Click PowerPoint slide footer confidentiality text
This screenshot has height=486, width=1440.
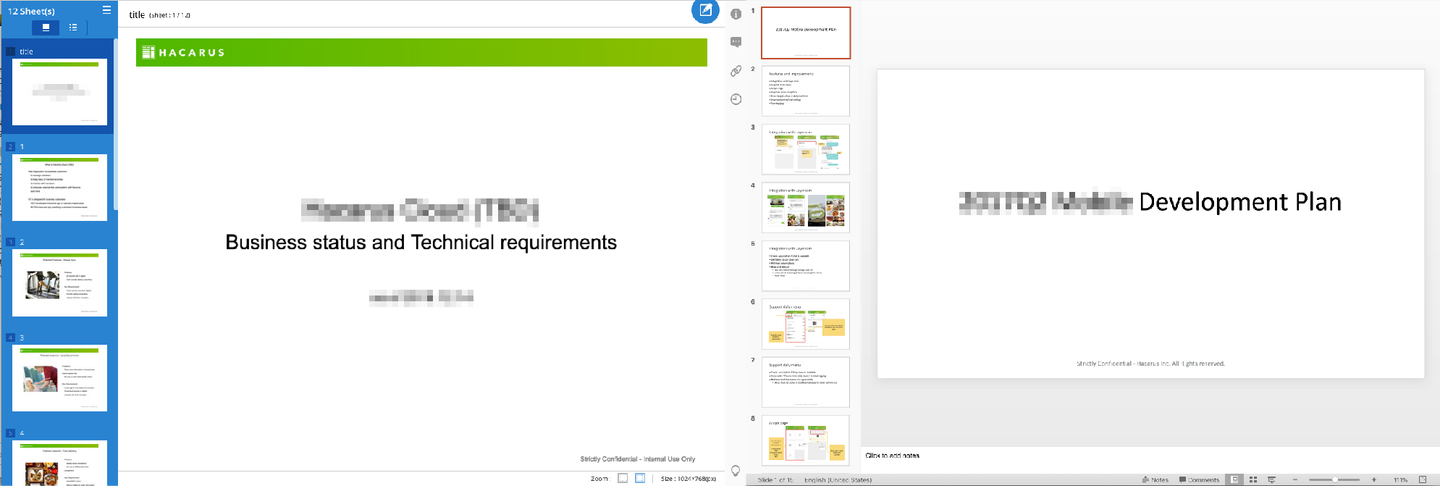[1150, 363]
